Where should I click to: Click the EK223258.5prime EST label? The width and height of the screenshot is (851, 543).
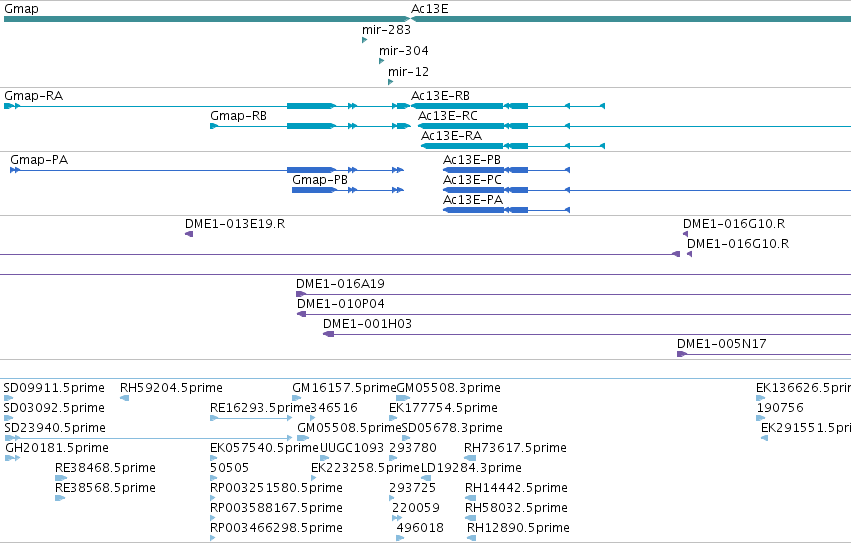tap(366, 468)
